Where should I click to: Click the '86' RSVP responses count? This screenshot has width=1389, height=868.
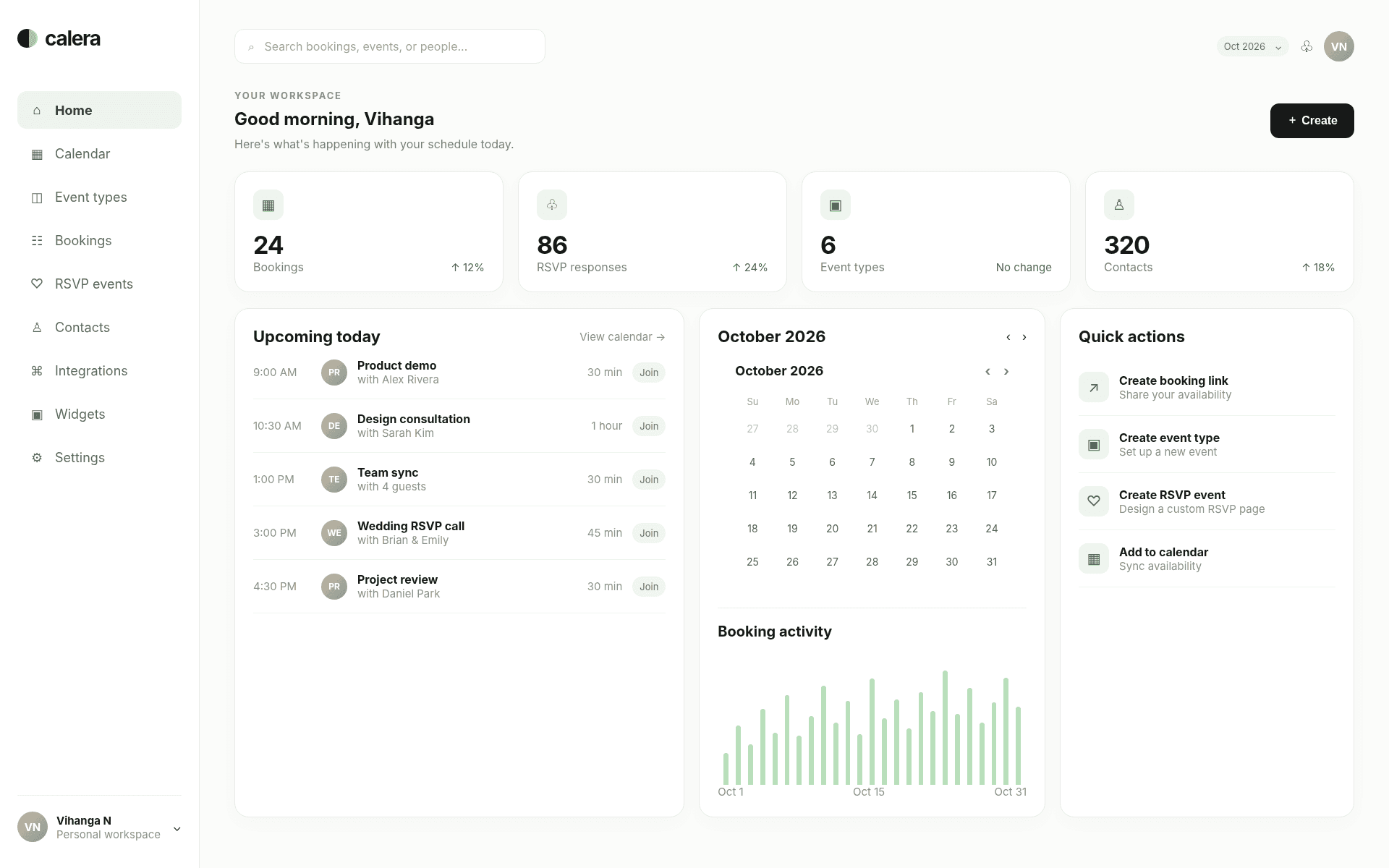coord(552,245)
